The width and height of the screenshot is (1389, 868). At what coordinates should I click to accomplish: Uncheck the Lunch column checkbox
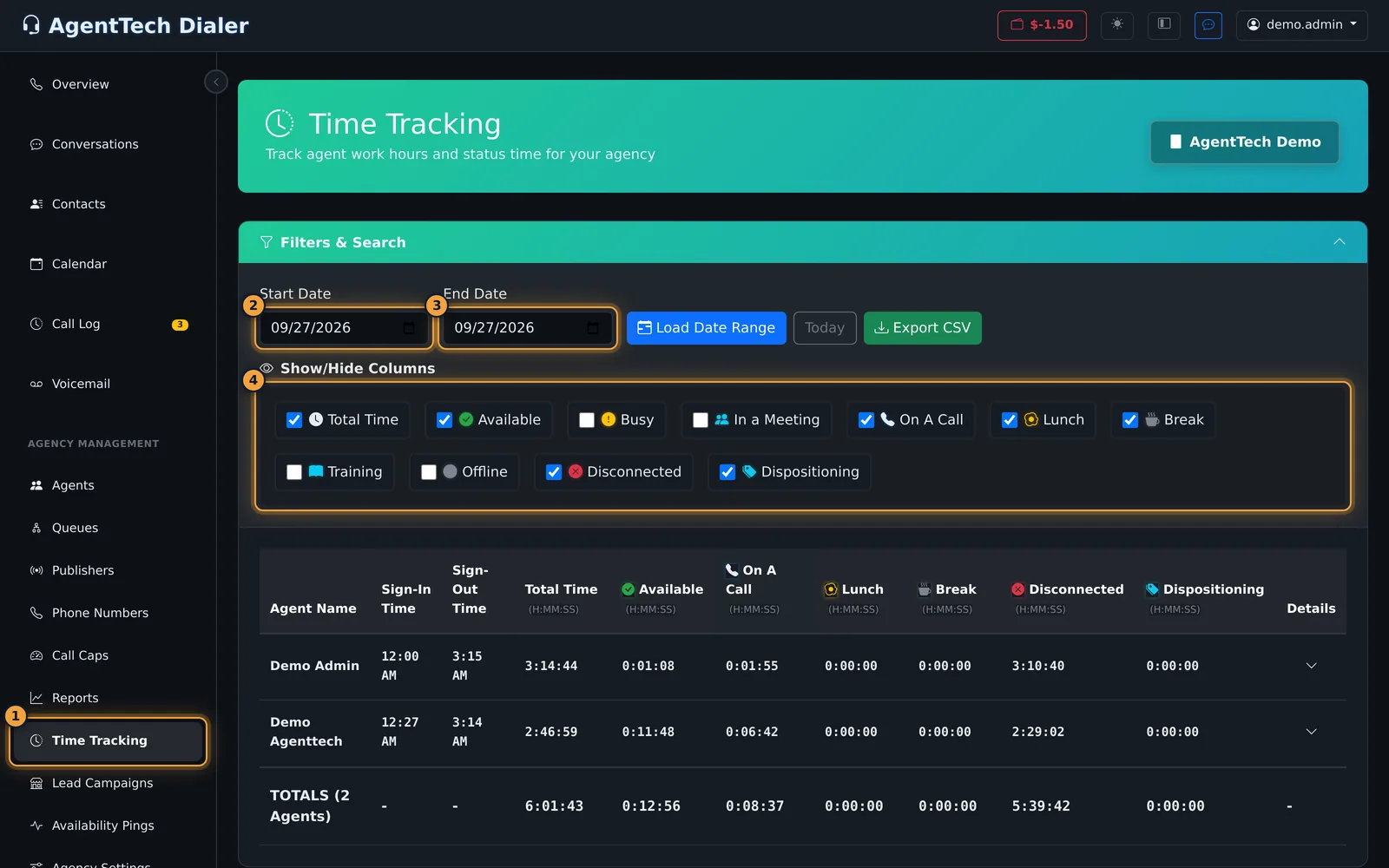[1010, 420]
